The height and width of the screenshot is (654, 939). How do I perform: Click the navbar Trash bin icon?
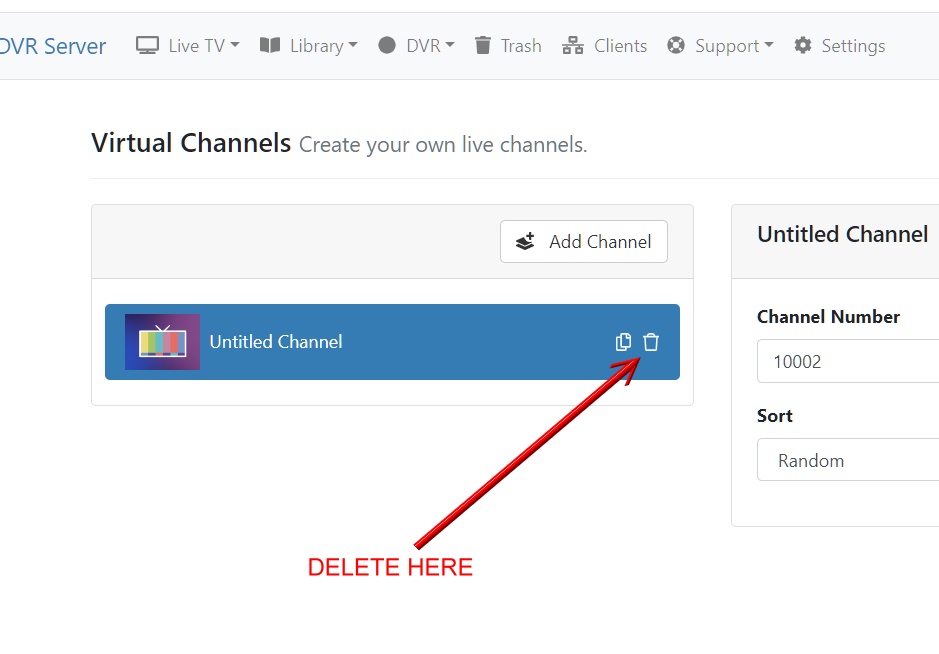pos(483,45)
